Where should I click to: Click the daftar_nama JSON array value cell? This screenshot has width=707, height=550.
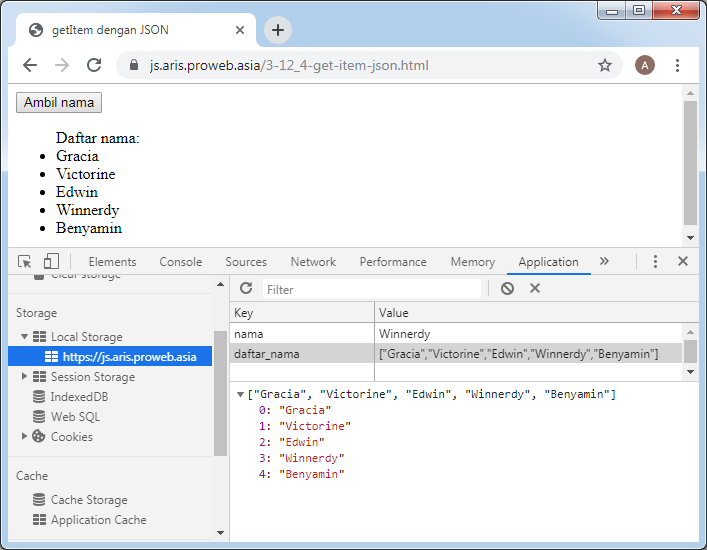click(x=528, y=354)
